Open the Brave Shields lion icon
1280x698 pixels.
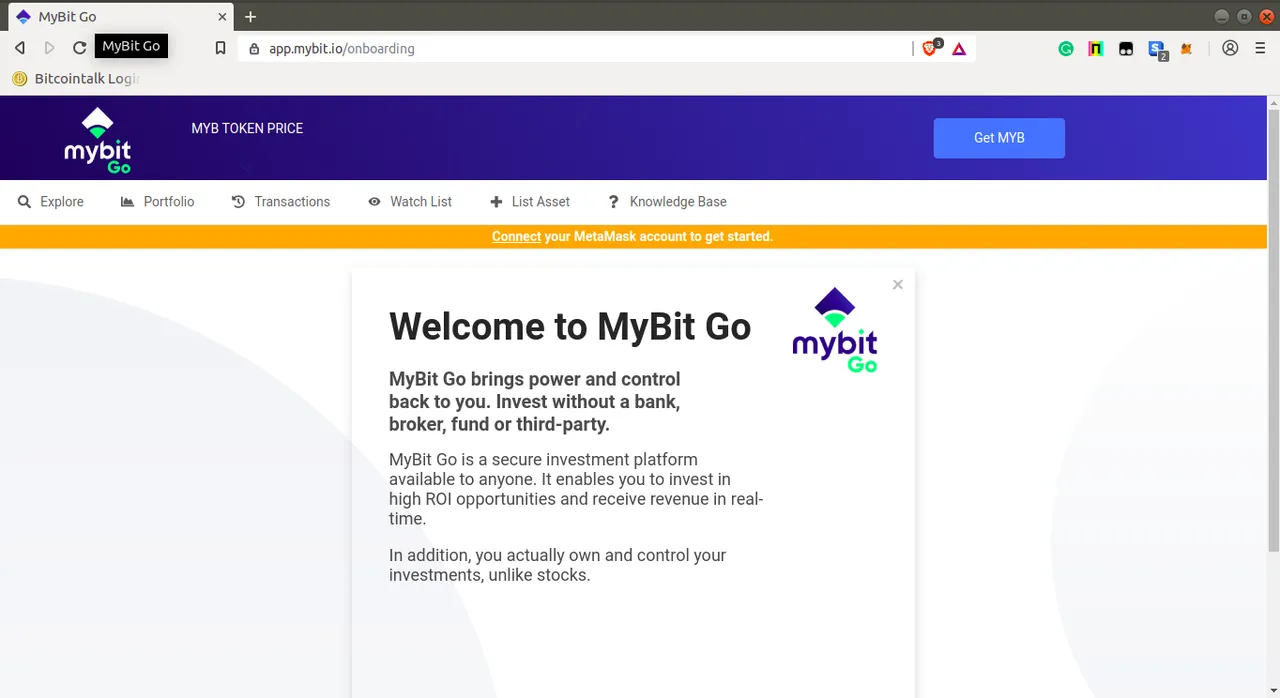point(931,47)
